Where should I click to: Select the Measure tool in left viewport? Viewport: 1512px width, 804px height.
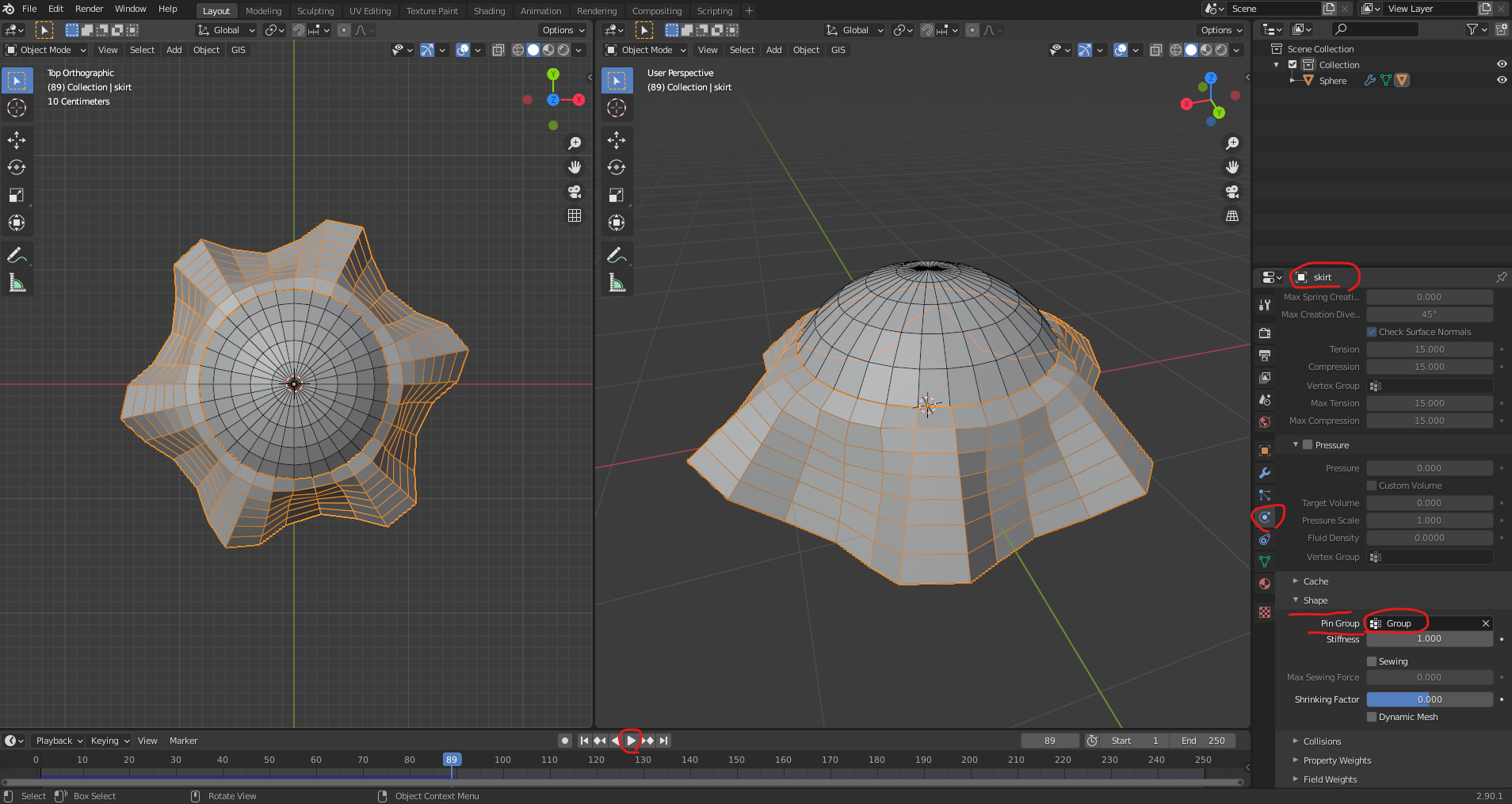(x=17, y=283)
